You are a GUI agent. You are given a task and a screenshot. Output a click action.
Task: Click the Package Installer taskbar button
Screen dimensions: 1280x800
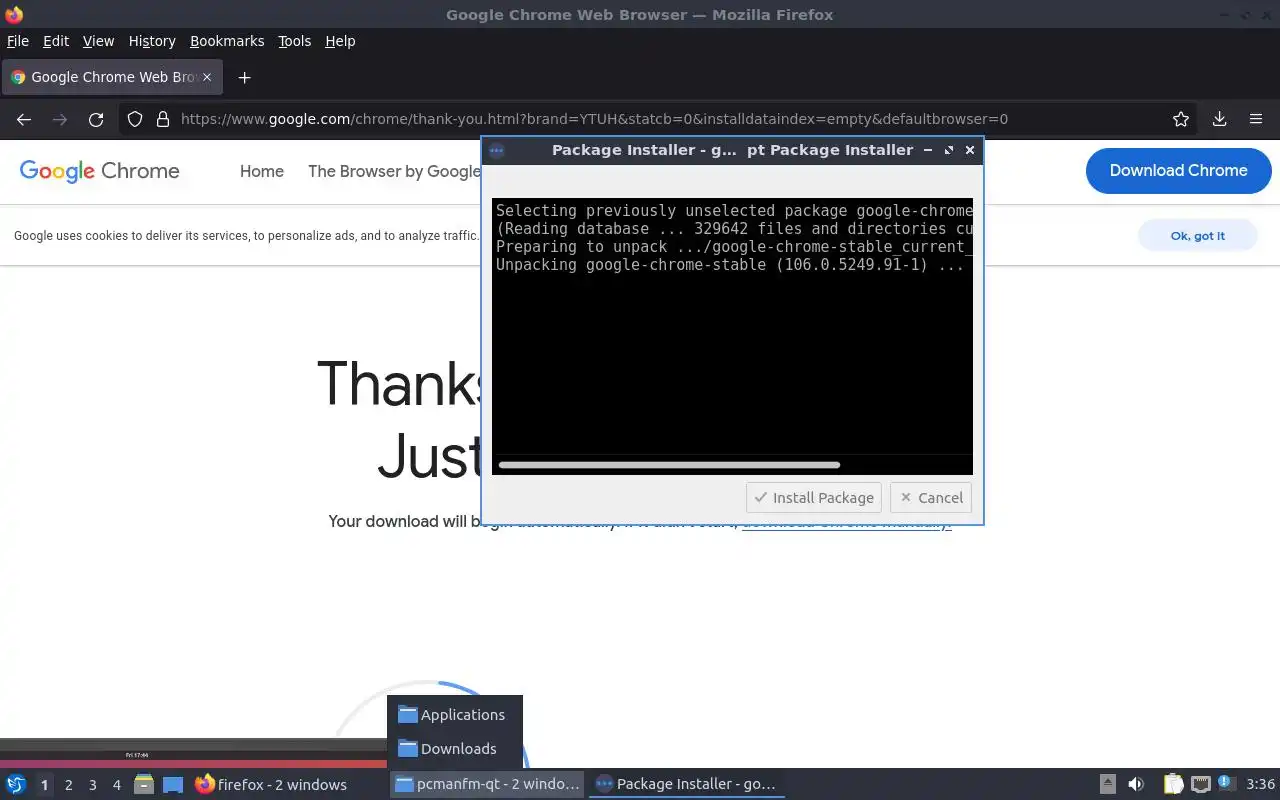(x=687, y=785)
